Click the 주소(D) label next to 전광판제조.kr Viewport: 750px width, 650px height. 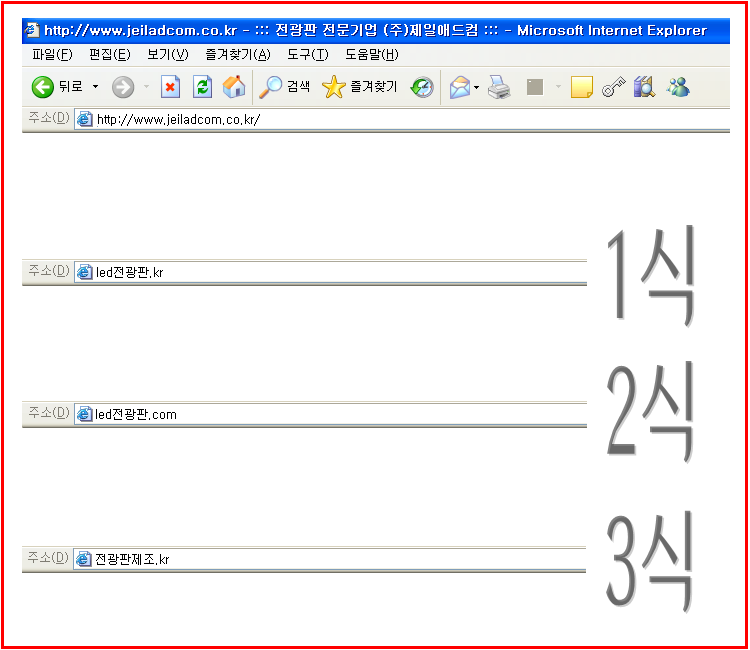coord(48,557)
